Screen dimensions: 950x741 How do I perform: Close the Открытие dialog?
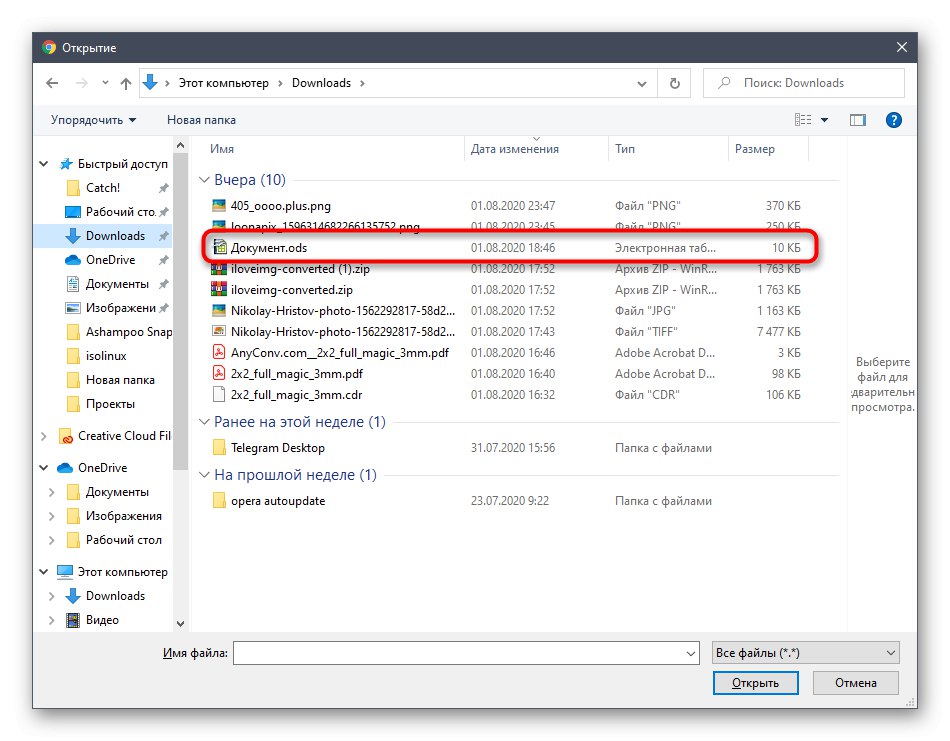click(x=902, y=47)
